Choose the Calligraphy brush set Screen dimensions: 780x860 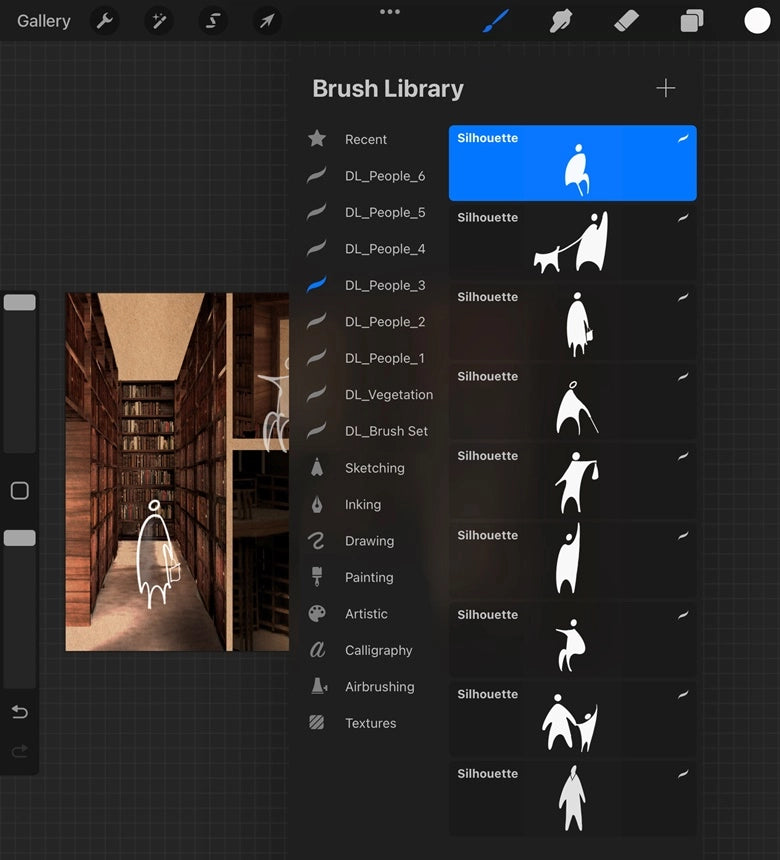pyautogui.click(x=378, y=651)
